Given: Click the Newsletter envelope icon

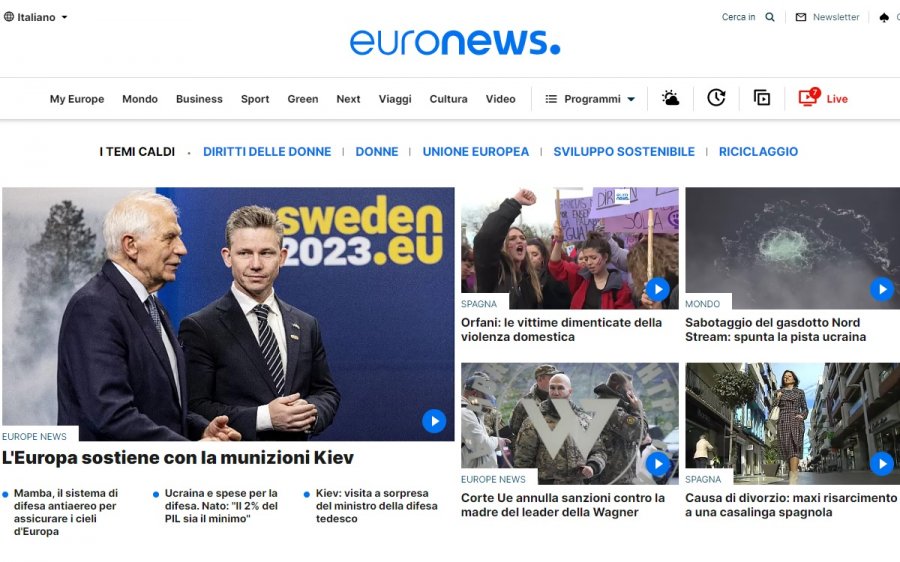Looking at the screenshot, I should pos(801,17).
